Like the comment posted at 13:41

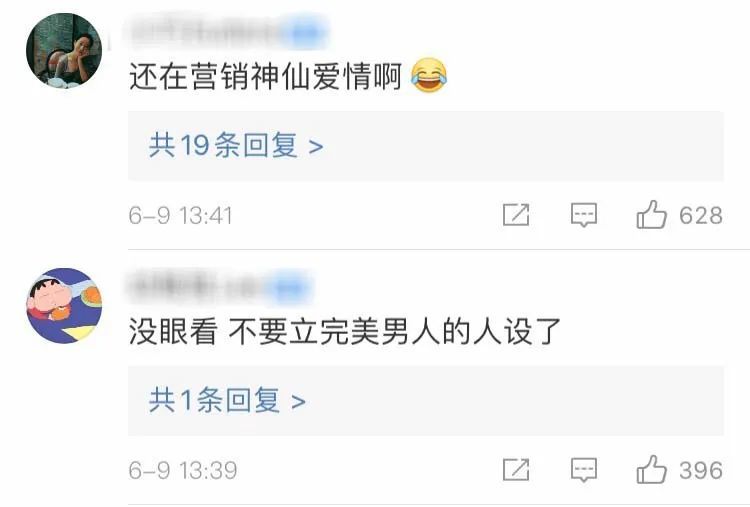651,214
